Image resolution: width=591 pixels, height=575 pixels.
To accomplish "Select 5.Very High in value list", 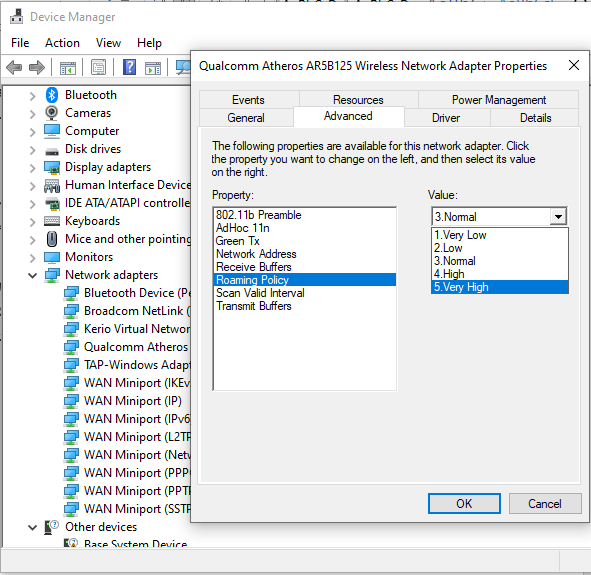I will click(x=500, y=287).
